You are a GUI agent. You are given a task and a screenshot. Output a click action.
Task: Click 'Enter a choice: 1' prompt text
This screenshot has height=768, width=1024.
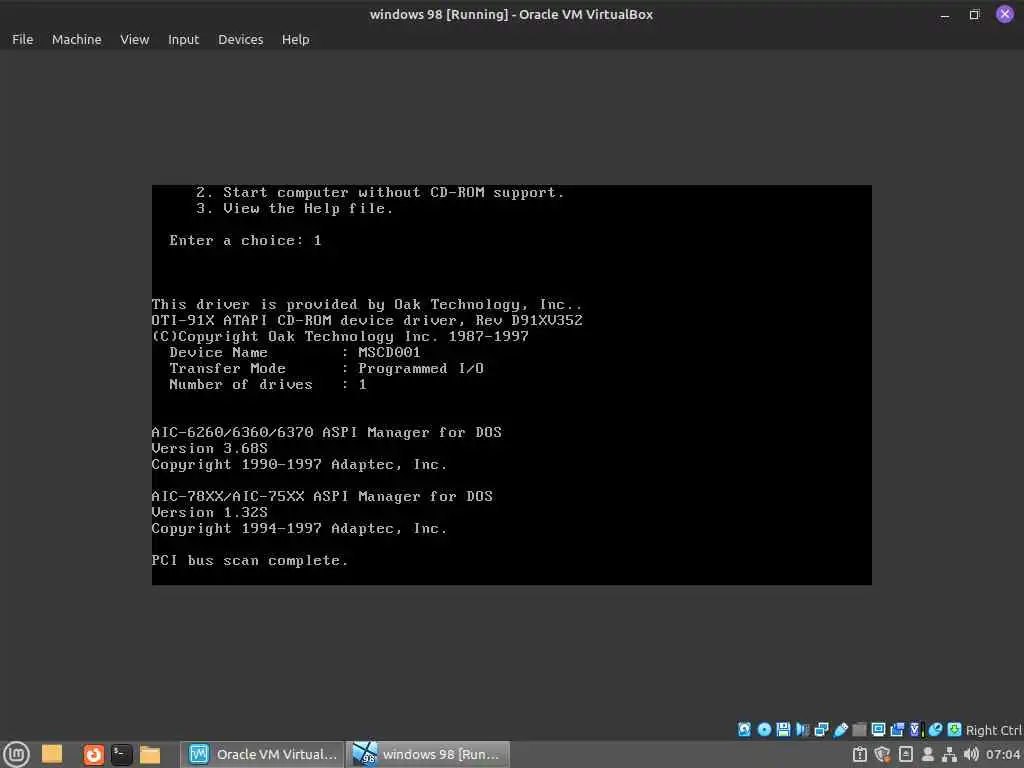(246, 240)
